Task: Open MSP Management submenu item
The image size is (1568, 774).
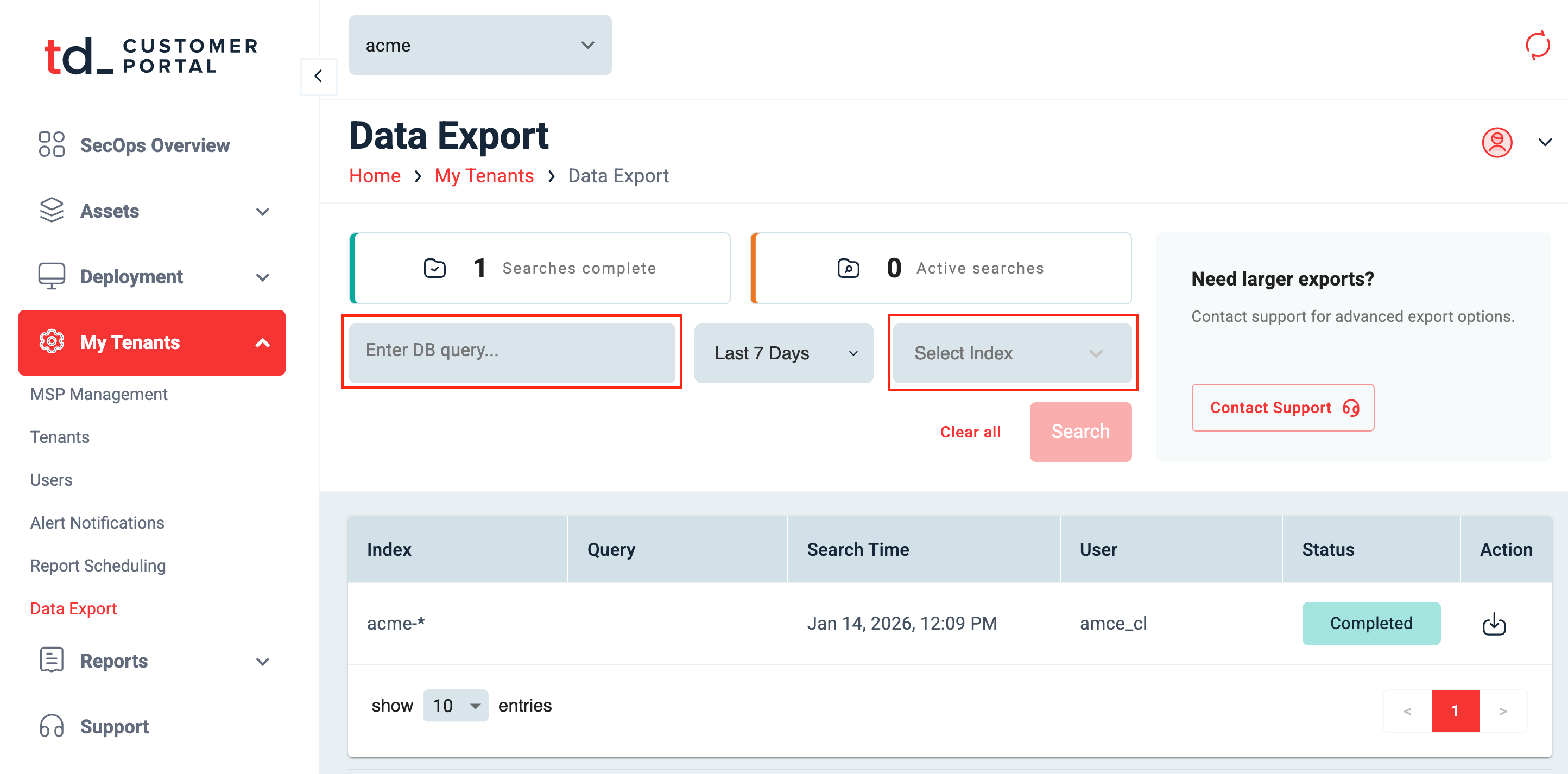Action: (99, 394)
